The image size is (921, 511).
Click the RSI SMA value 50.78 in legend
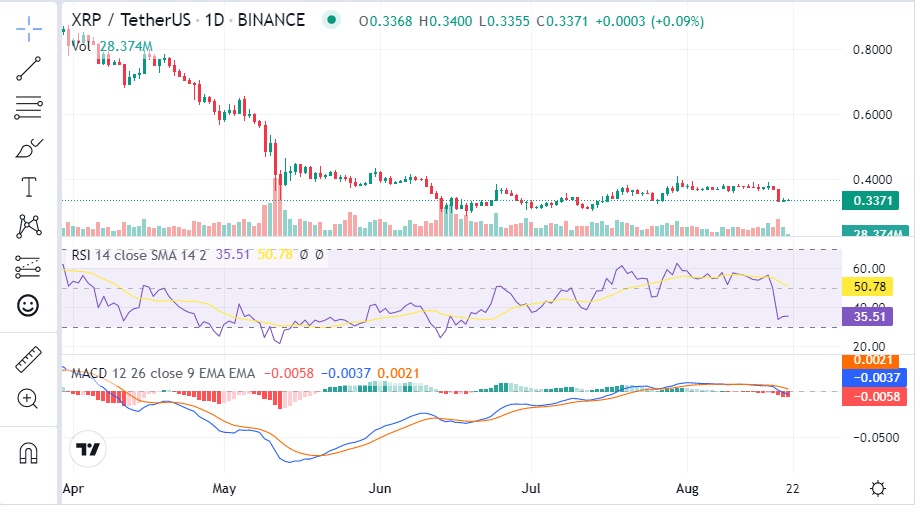coord(275,254)
